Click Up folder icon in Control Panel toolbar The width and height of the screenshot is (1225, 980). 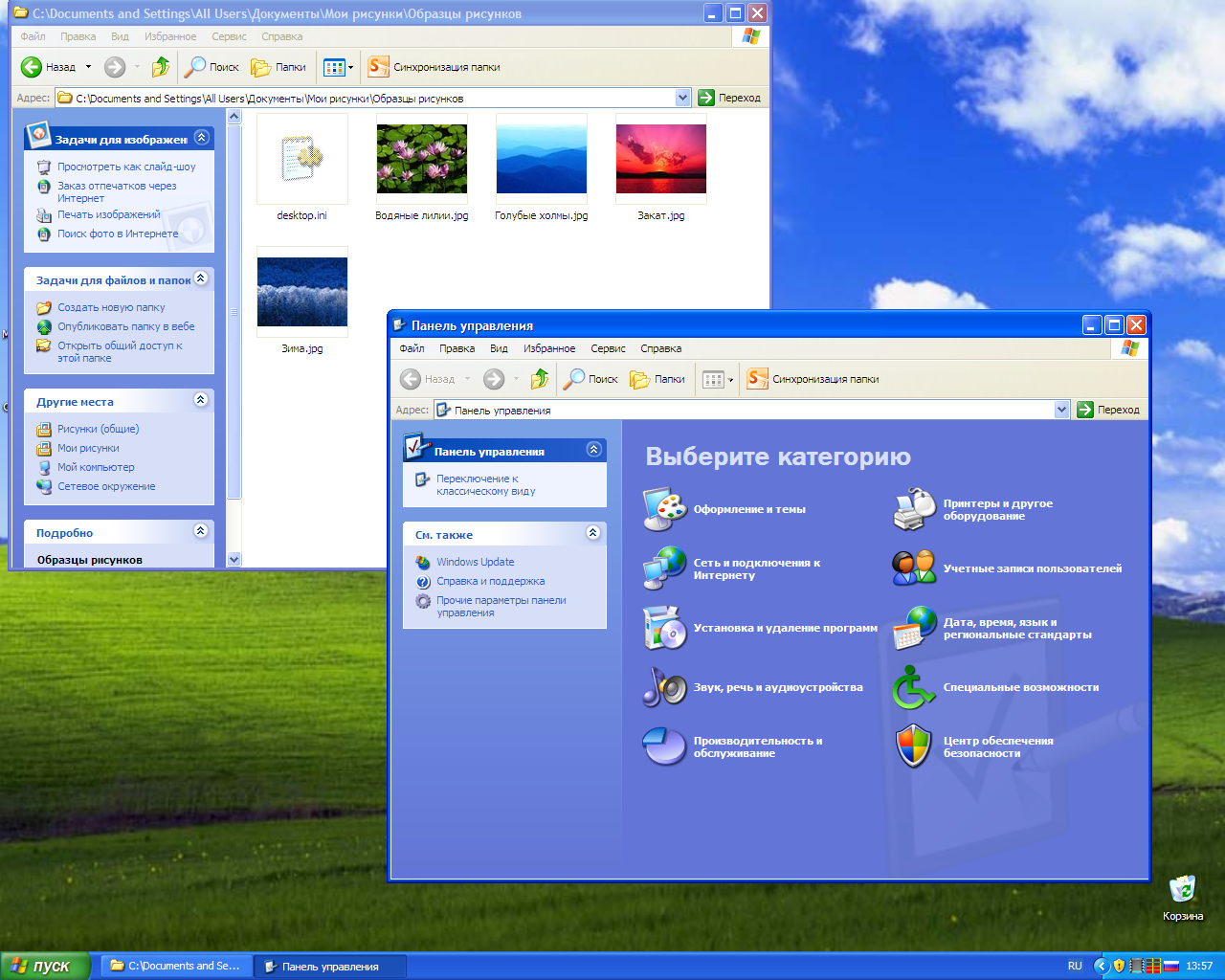point(540,379)
